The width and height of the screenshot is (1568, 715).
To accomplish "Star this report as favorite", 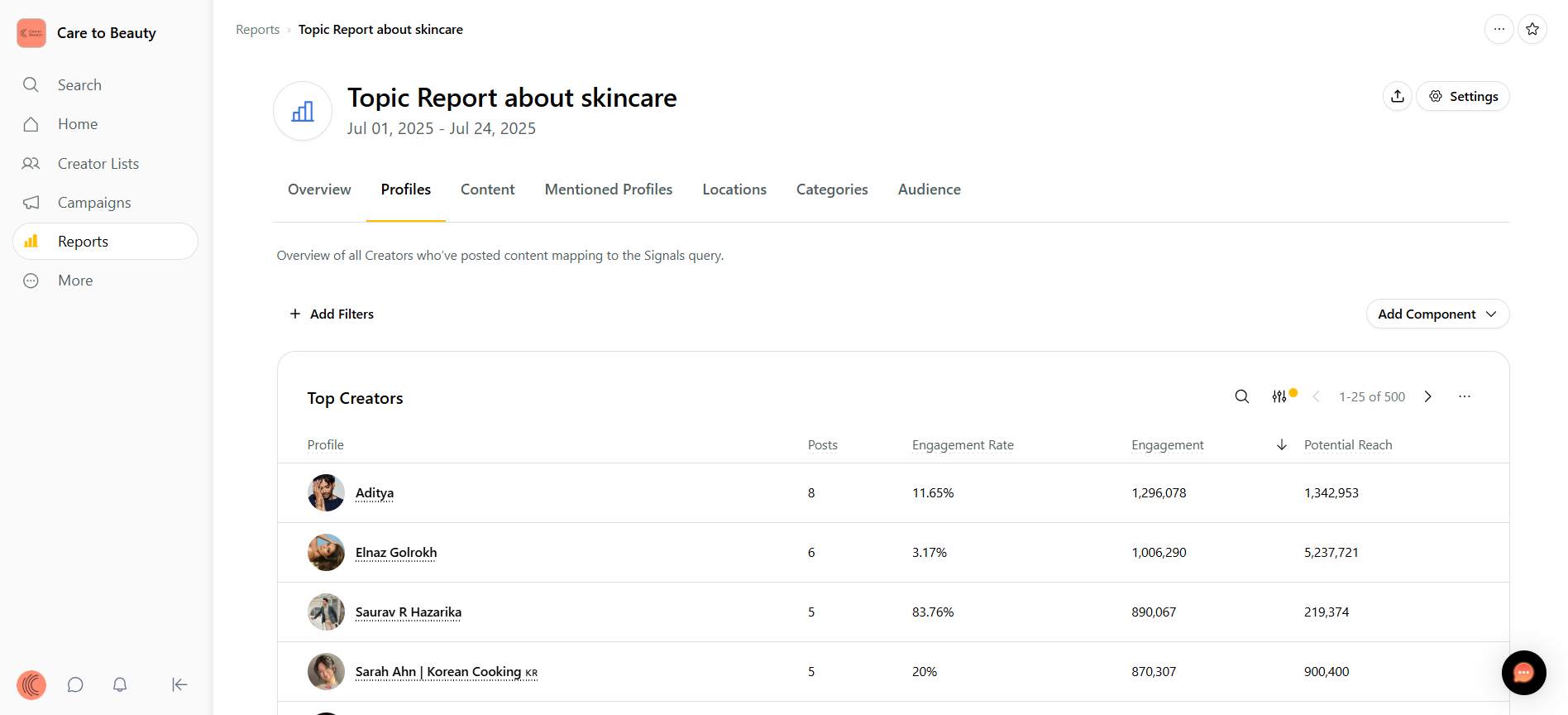I will pos(1532,29).
